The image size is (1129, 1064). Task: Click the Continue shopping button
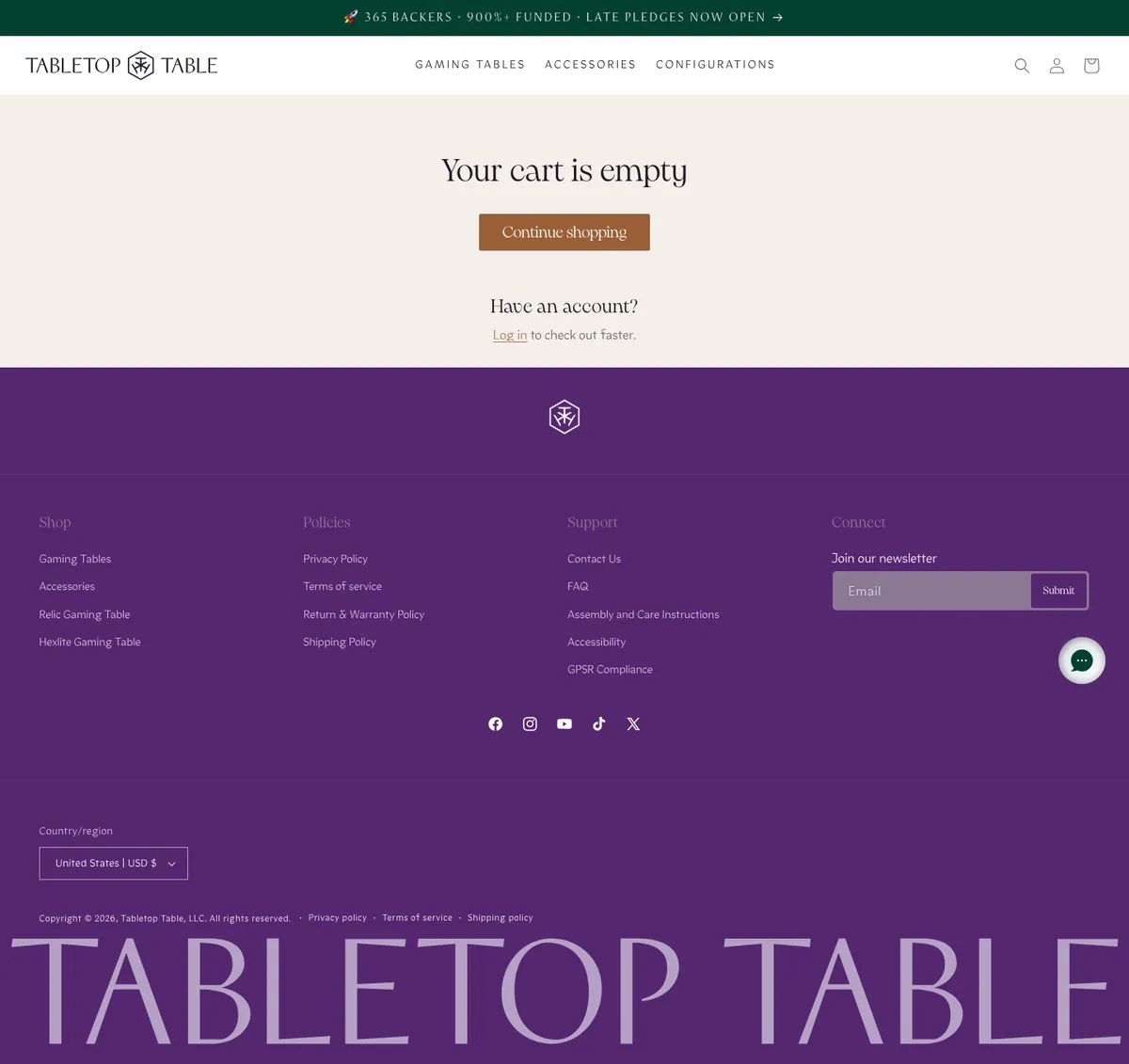564,232
